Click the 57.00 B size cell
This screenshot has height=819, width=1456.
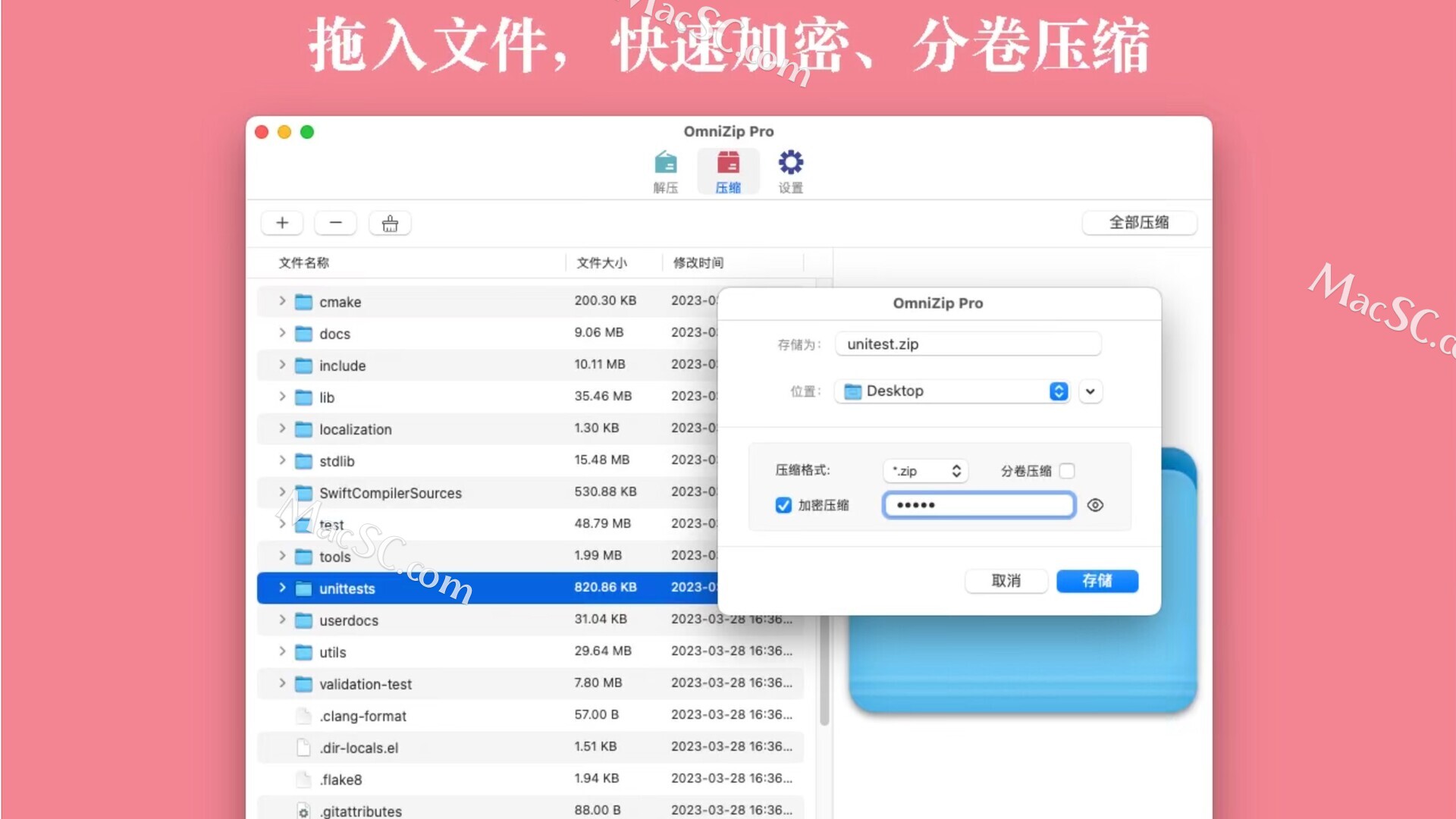tap(596, 714)
